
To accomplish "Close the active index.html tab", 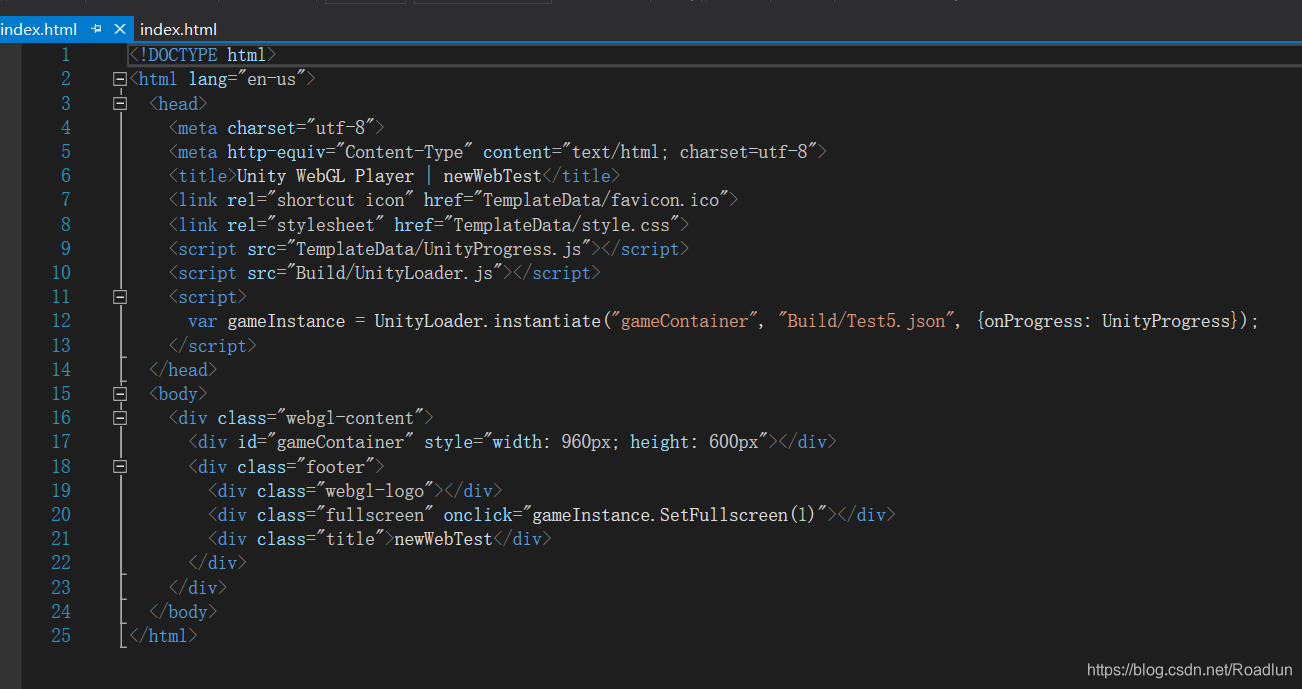I will tap(120, 29).
